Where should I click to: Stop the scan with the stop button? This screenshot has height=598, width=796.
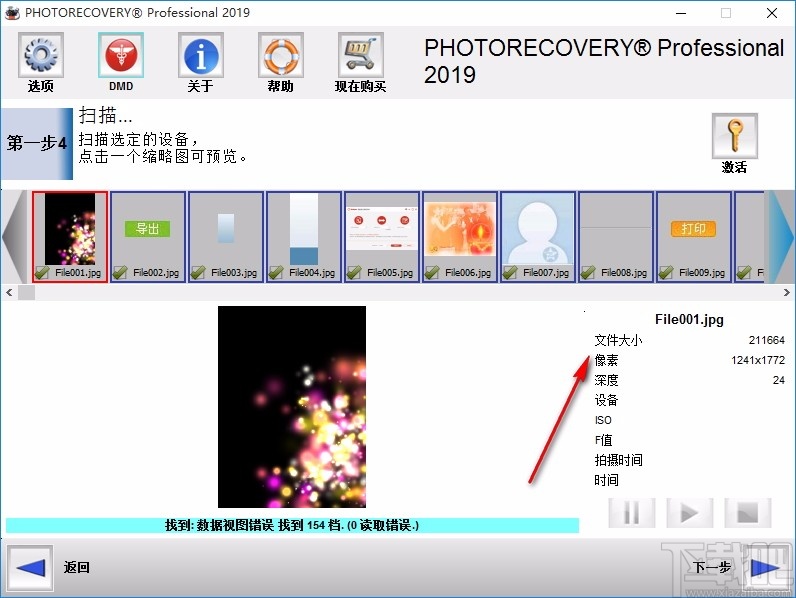point(748,513)
